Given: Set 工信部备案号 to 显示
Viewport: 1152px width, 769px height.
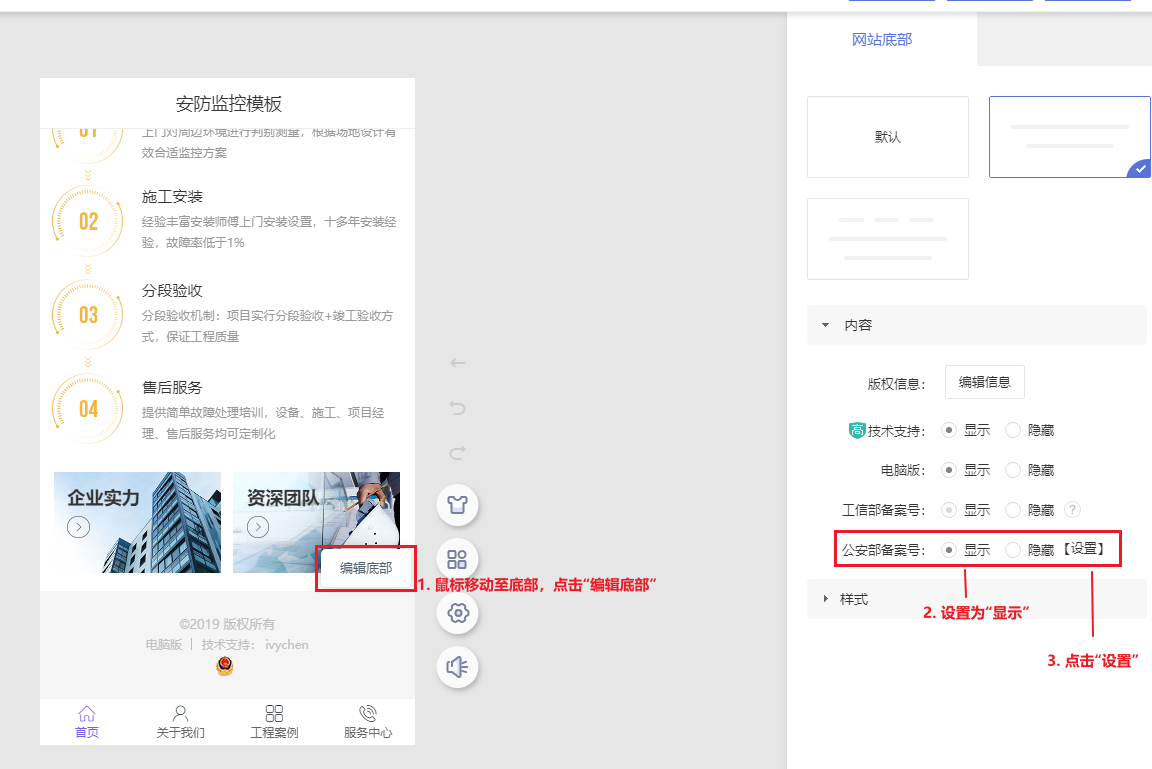Looking at the screenshot, I should click(949, 510).
